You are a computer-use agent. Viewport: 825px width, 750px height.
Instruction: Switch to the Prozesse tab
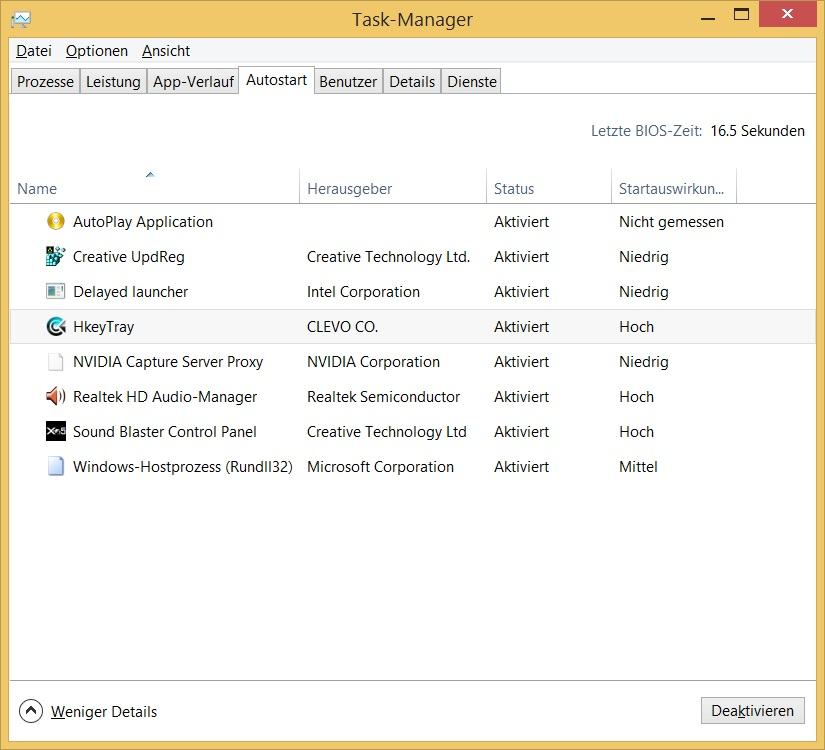45,82
